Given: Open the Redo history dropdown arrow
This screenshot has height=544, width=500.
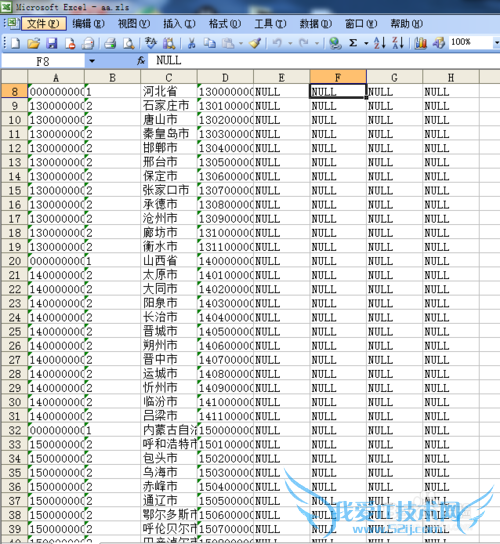Looking at the screenshot, I should coord(317,43).
